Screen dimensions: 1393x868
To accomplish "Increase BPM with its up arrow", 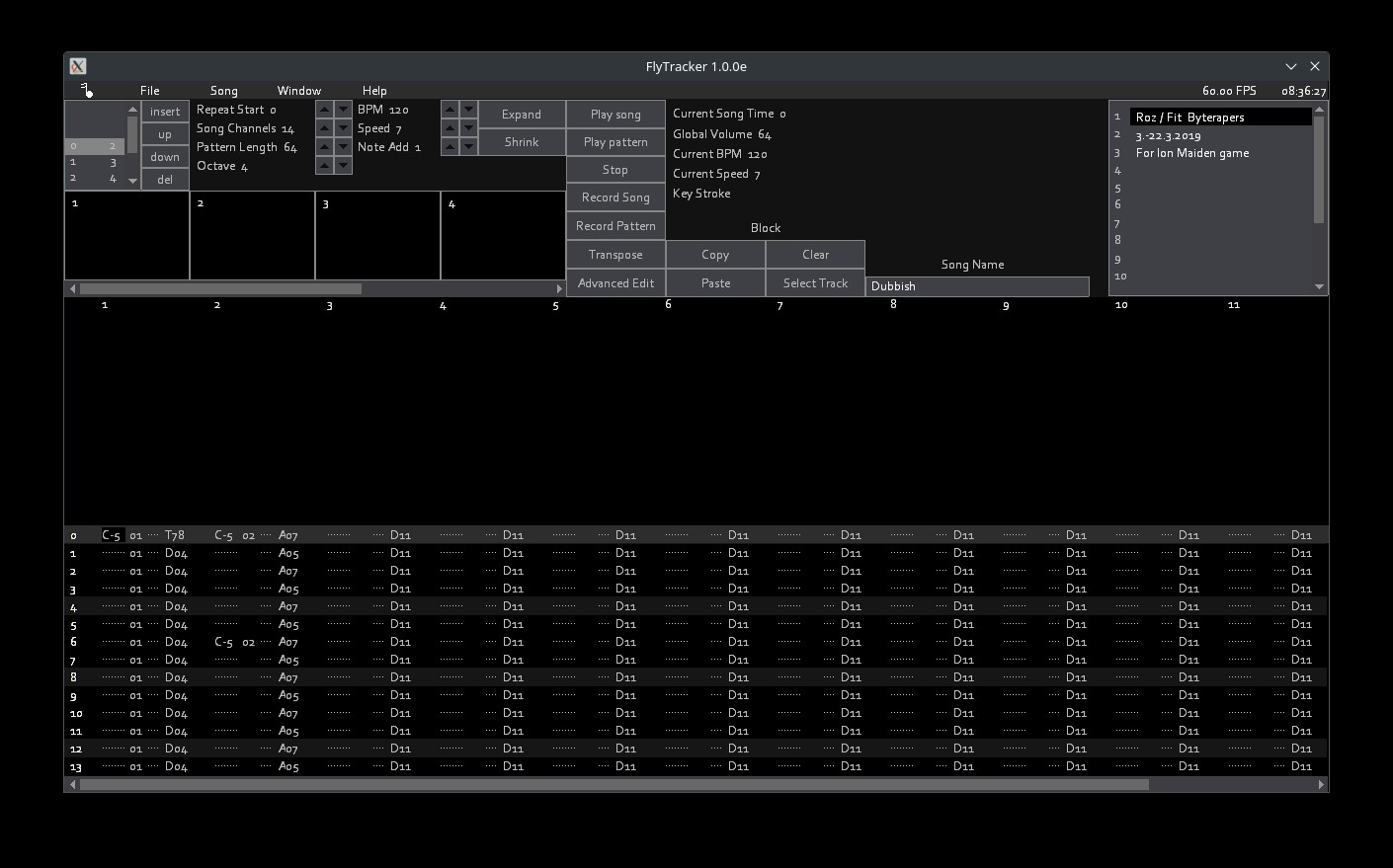I will [450, 110].
